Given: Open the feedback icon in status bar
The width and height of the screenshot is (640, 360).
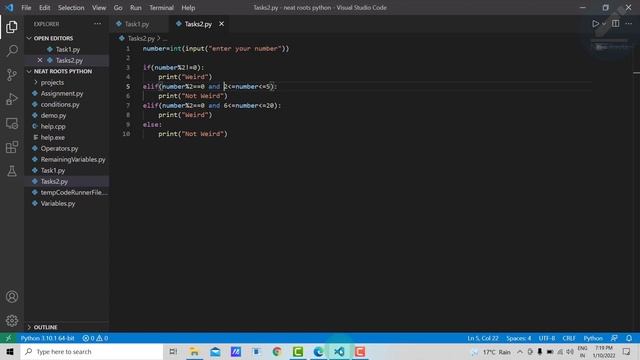Looking at the screenshot, I should [x=614, y=338].
